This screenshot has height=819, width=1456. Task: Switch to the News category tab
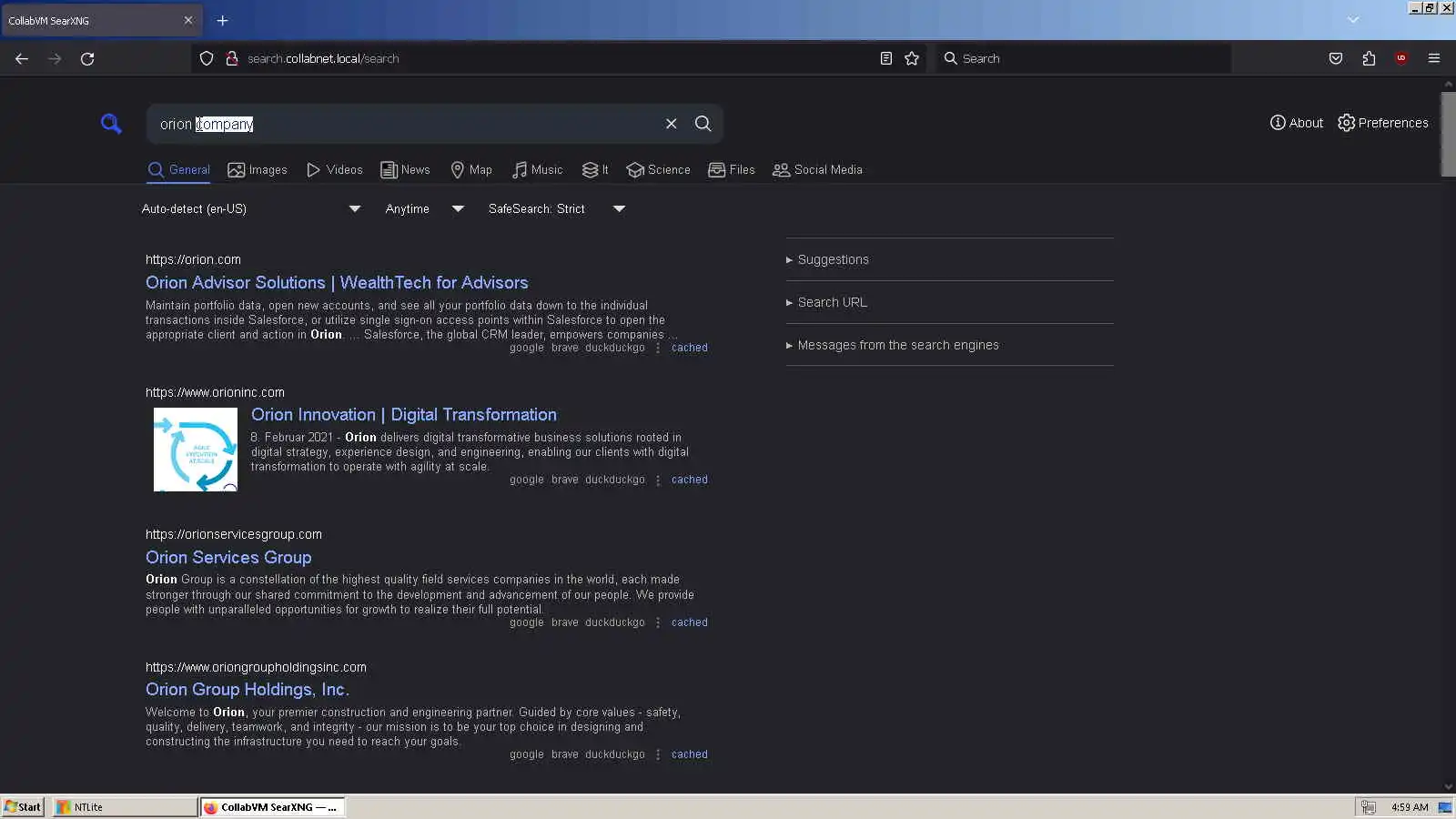[405, 170]
